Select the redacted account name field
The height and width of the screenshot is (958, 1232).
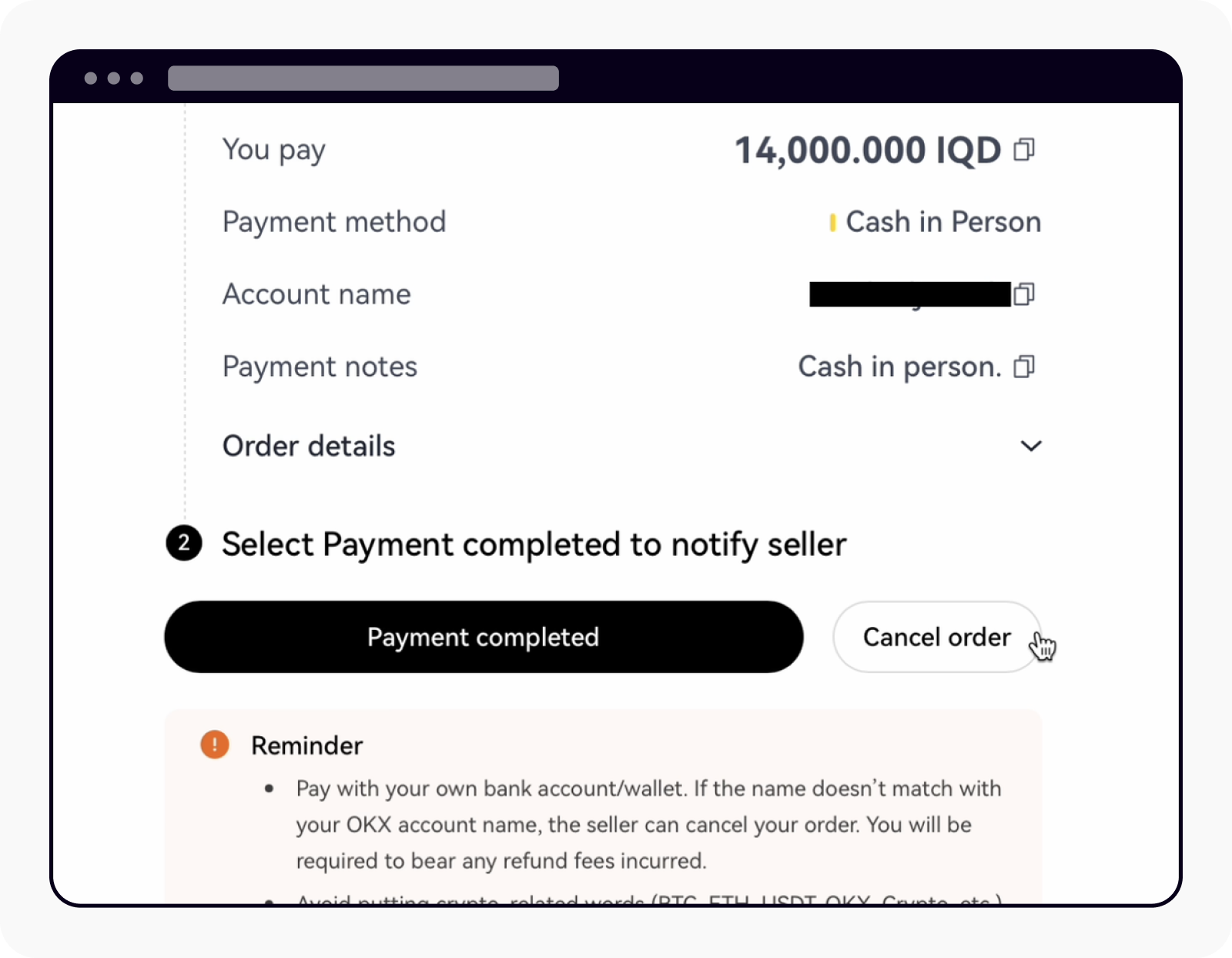click(x=909, y=293)
